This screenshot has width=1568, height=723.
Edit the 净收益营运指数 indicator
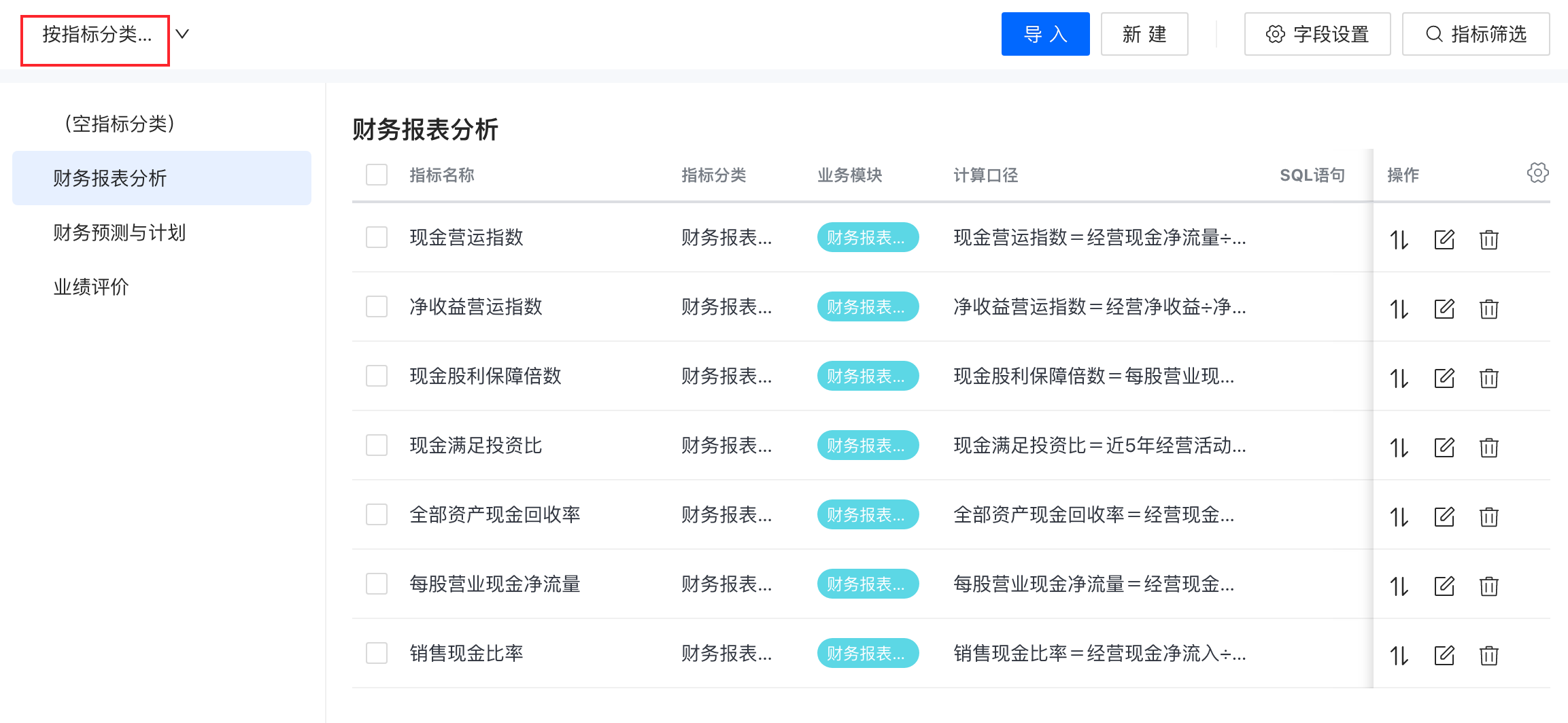click(x=1444, y=308)
